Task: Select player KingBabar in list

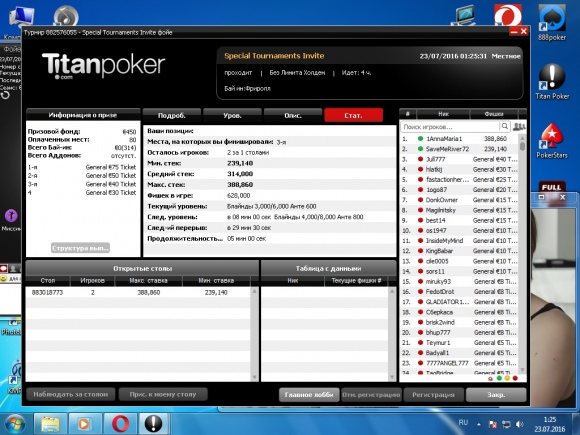Action: [x=459, y=251]
